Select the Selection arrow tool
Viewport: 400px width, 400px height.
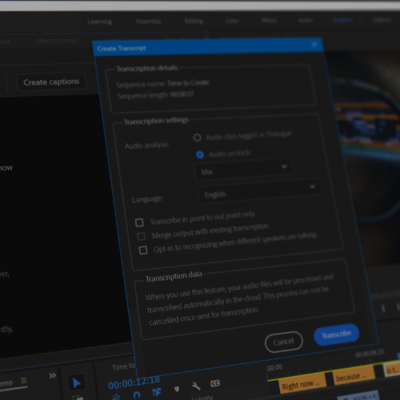[76, 383]
